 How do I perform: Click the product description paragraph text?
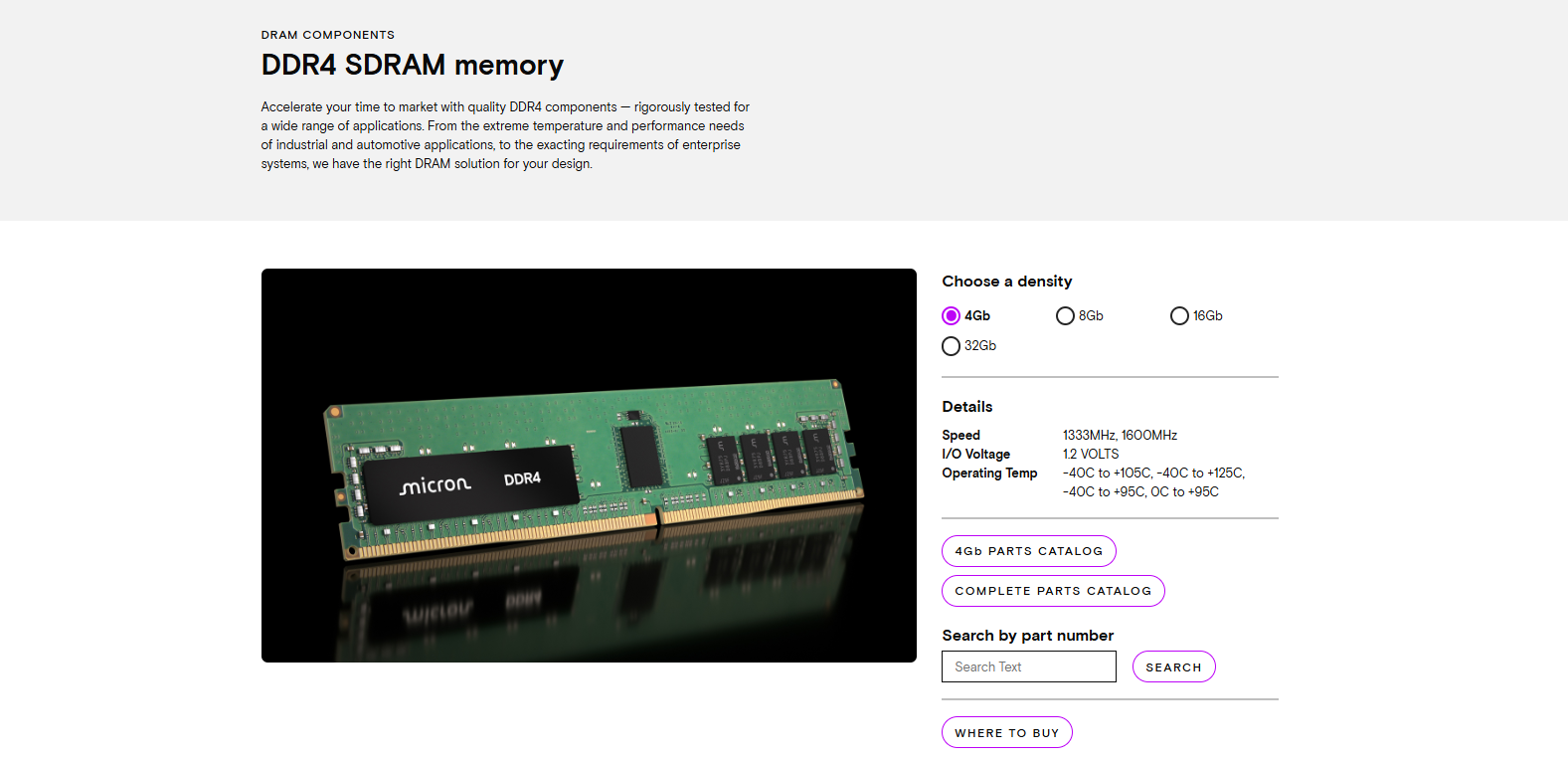point(505,135)
